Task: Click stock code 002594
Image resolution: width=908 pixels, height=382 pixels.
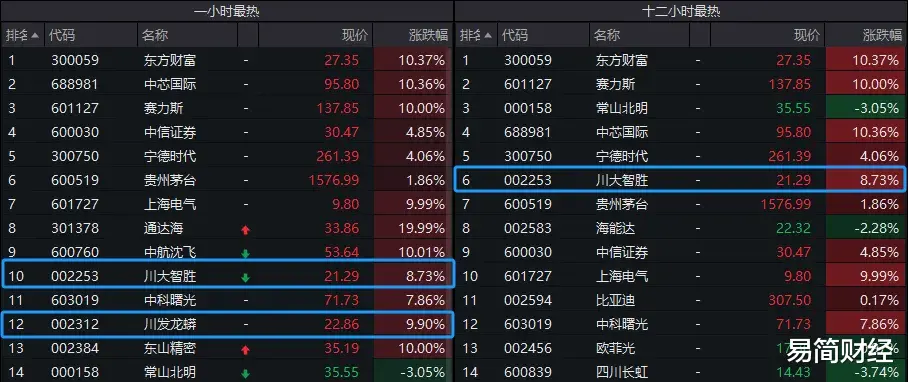Action: coord(528,300)
